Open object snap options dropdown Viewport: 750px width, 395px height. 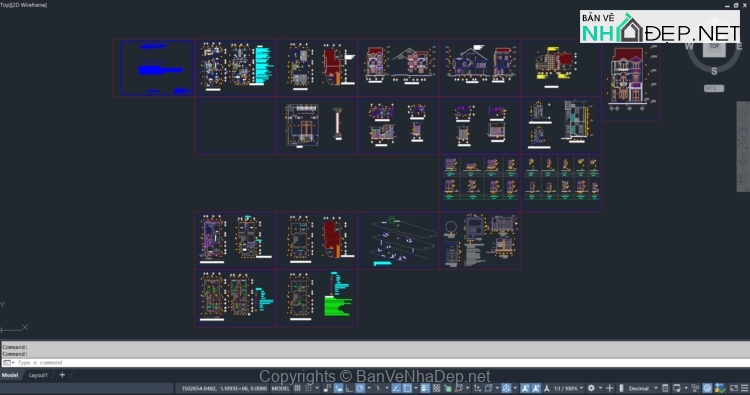(x=416, y=388)
